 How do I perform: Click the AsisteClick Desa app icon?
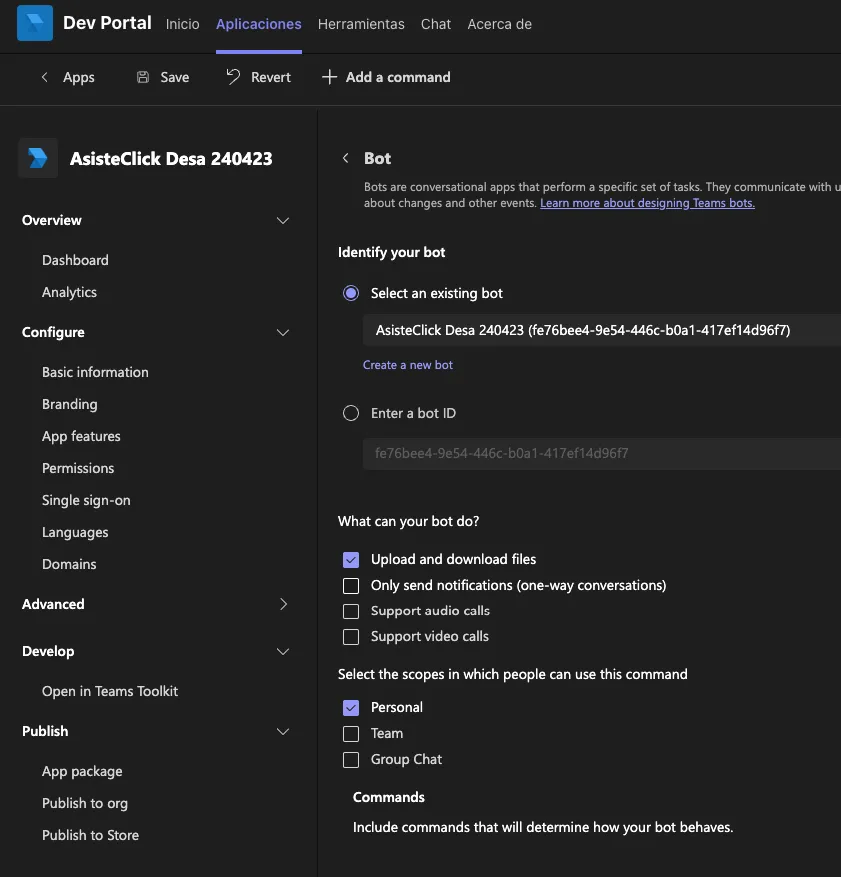pos(38,158)
